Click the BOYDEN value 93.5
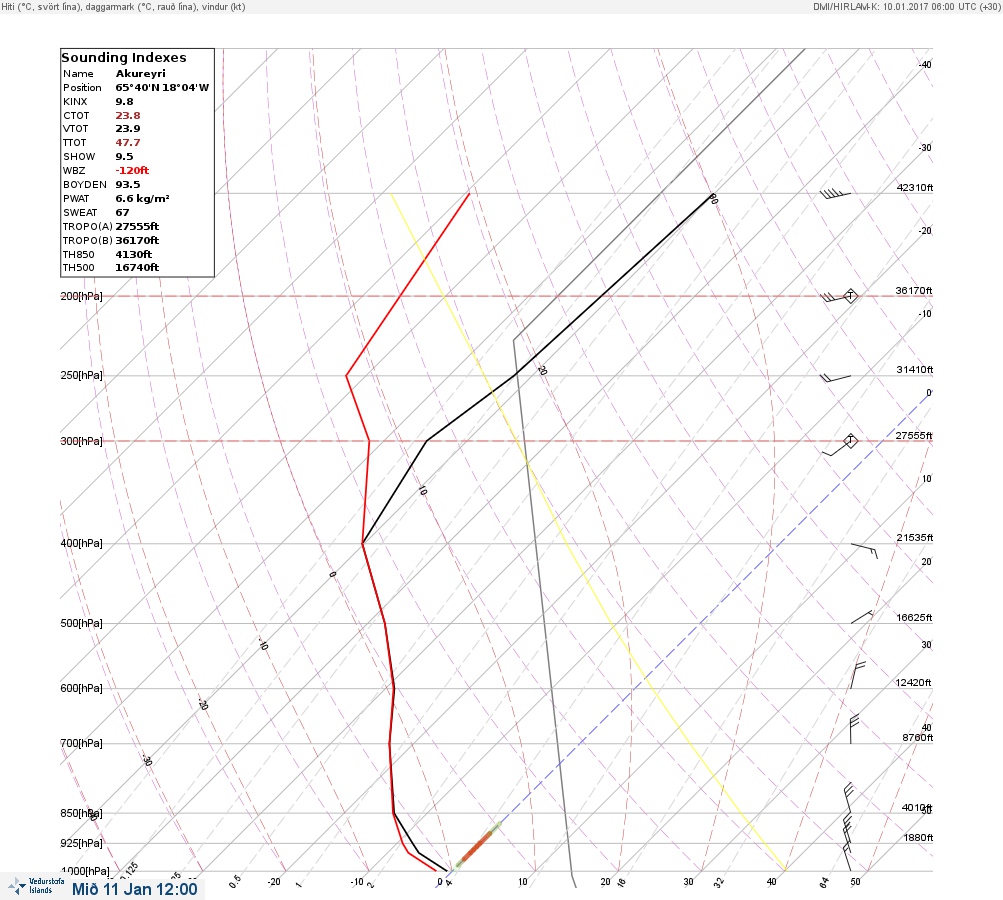Screen dimensions: 1003x900 (x=127, y=185)
